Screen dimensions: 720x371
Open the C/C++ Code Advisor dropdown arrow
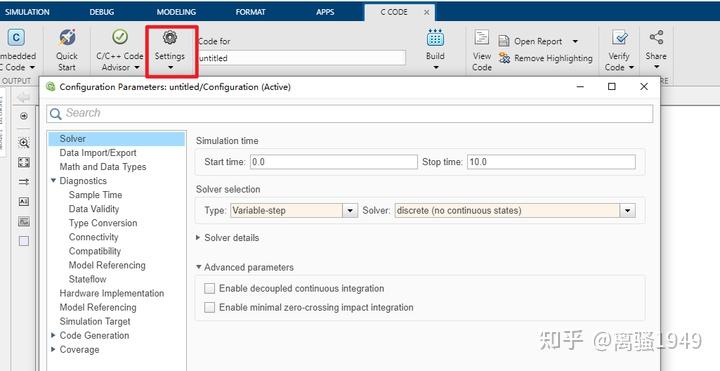coord(137,67)
